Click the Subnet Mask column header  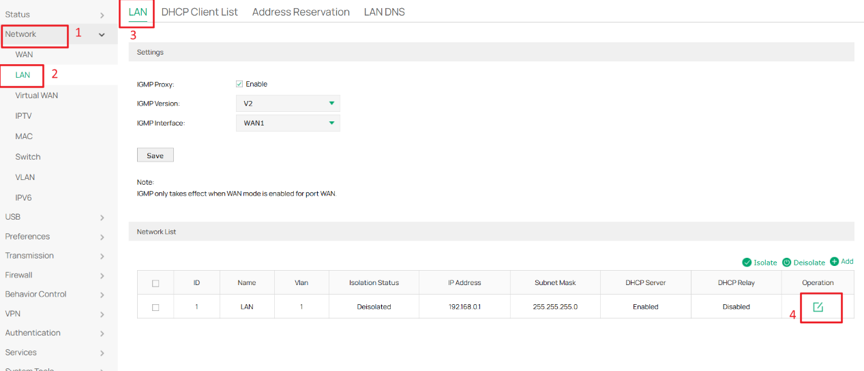(555, 283)
